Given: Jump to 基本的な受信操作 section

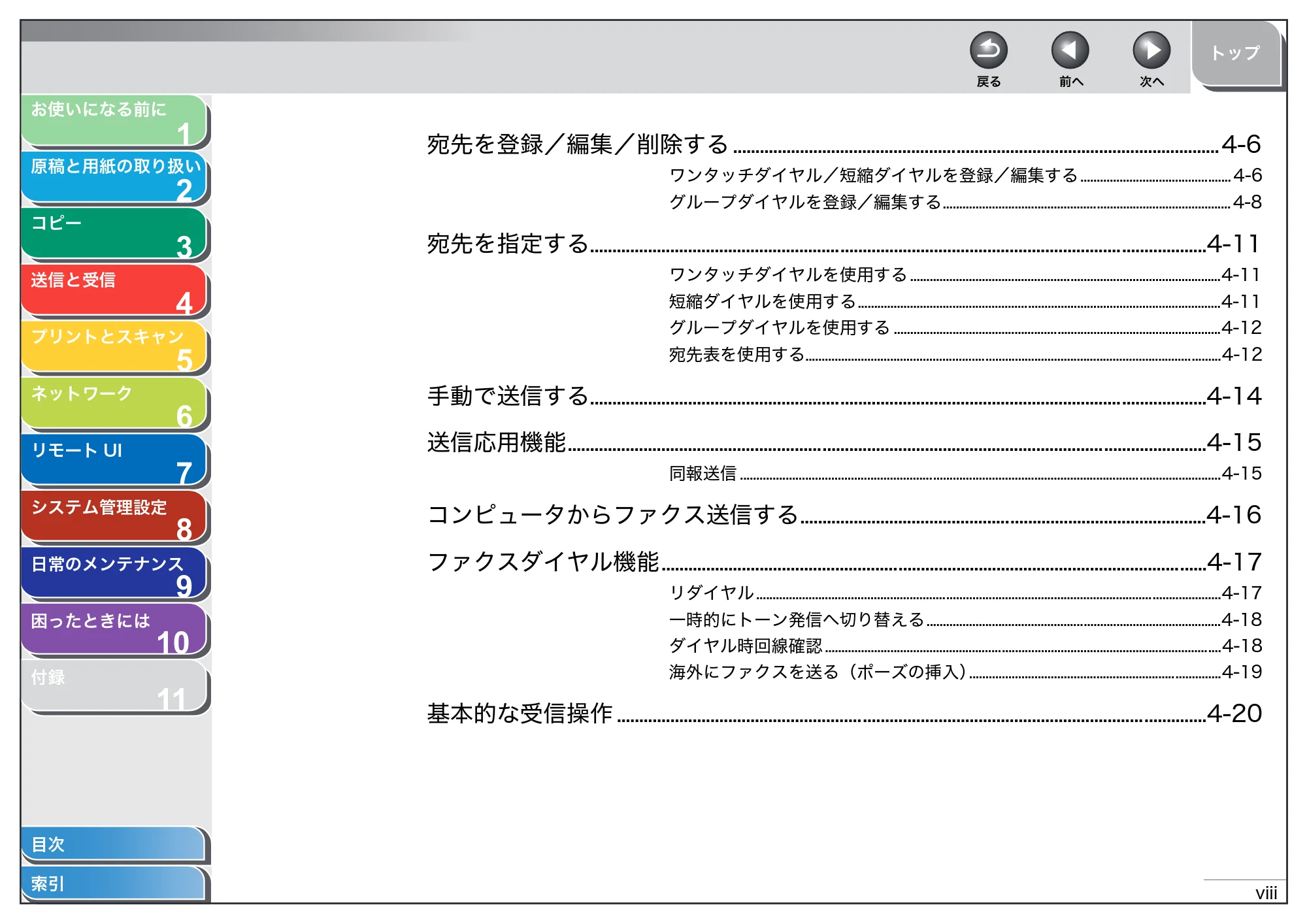Looking at the screenshot, I should coord(844,714).
